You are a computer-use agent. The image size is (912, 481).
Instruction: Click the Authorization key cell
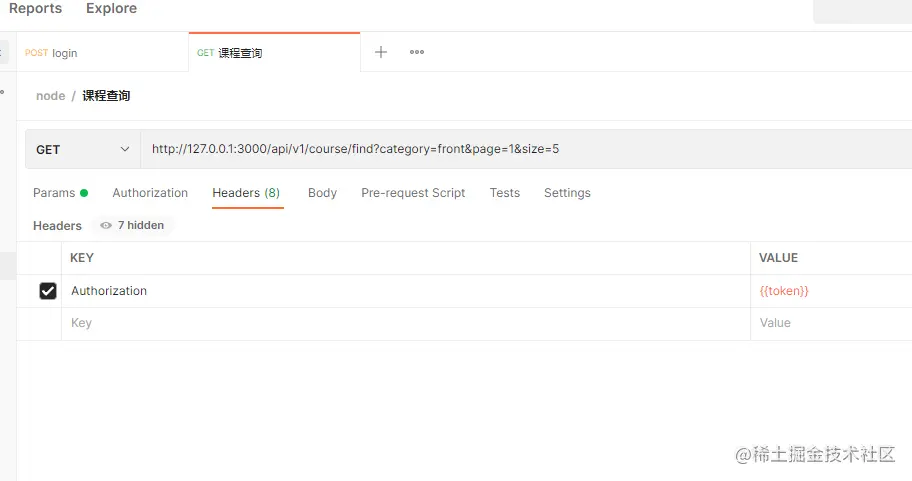(x=405, y=291)
